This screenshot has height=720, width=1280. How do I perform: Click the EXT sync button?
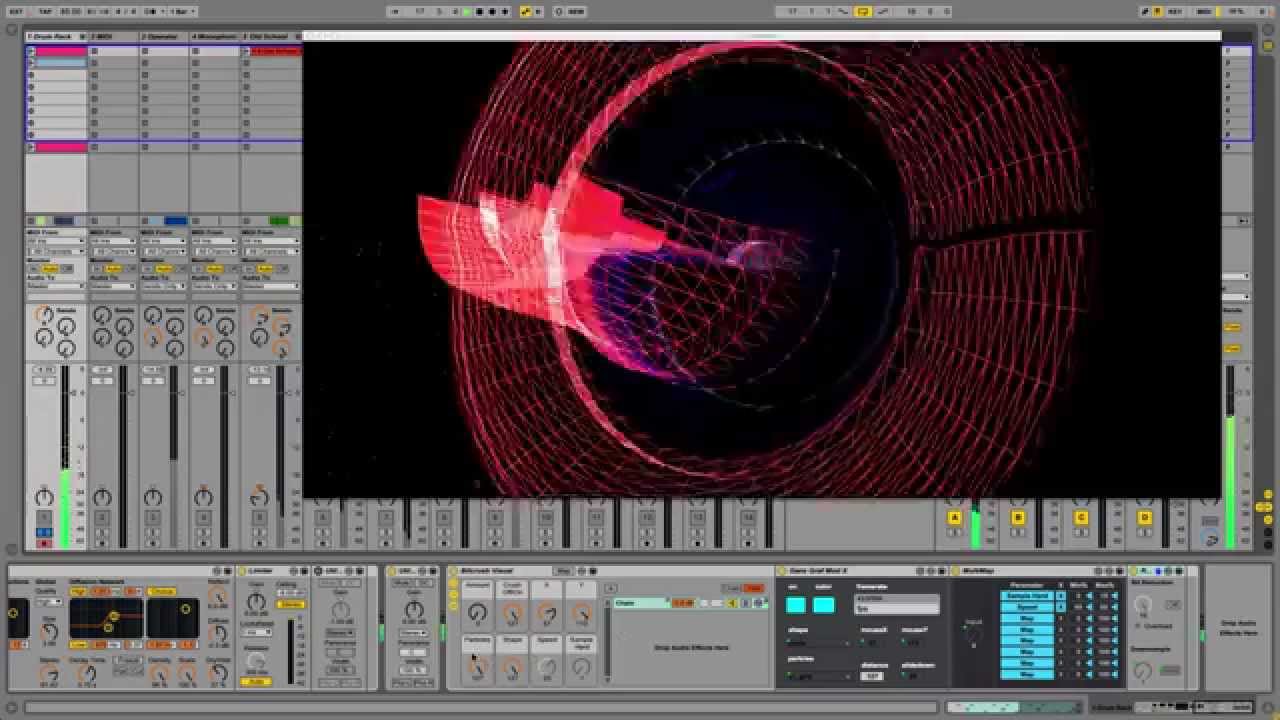(x=17, y=11)
